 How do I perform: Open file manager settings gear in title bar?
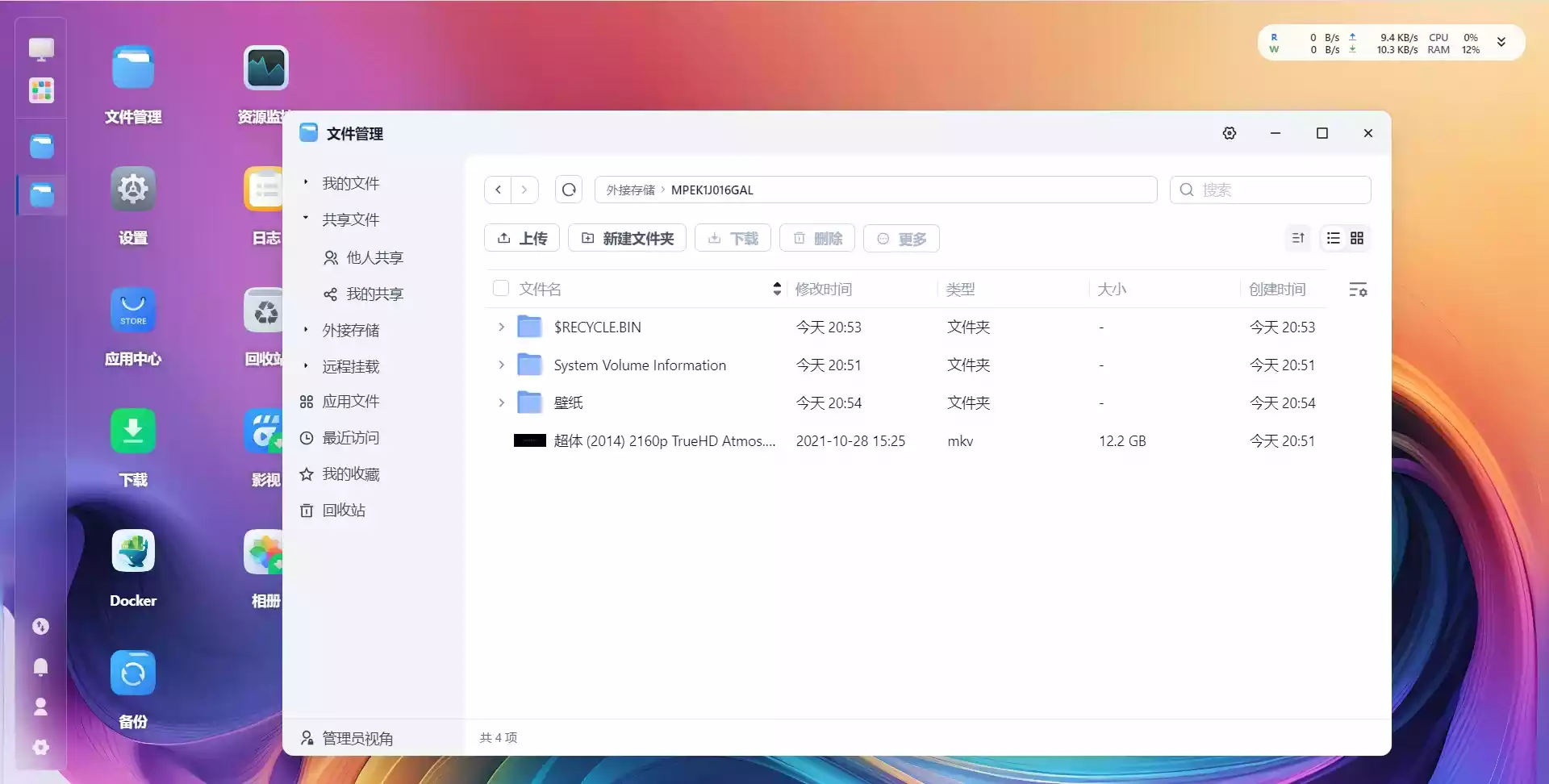[1230, 134]
